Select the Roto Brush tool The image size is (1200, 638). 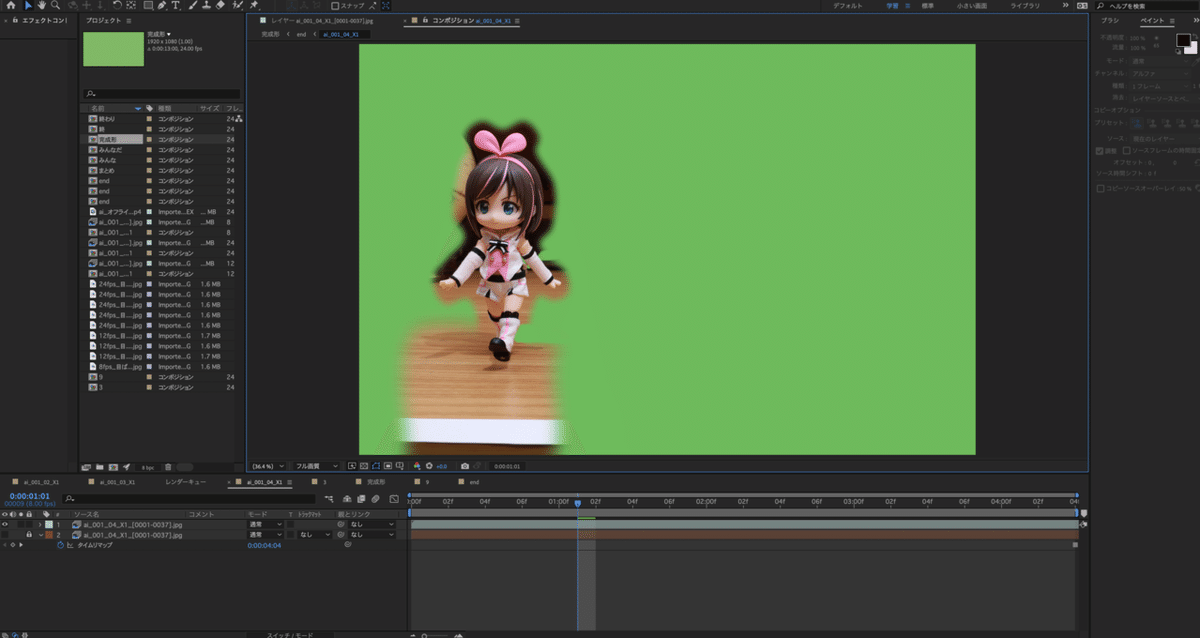pyautogui.click(x=239, y=5)
